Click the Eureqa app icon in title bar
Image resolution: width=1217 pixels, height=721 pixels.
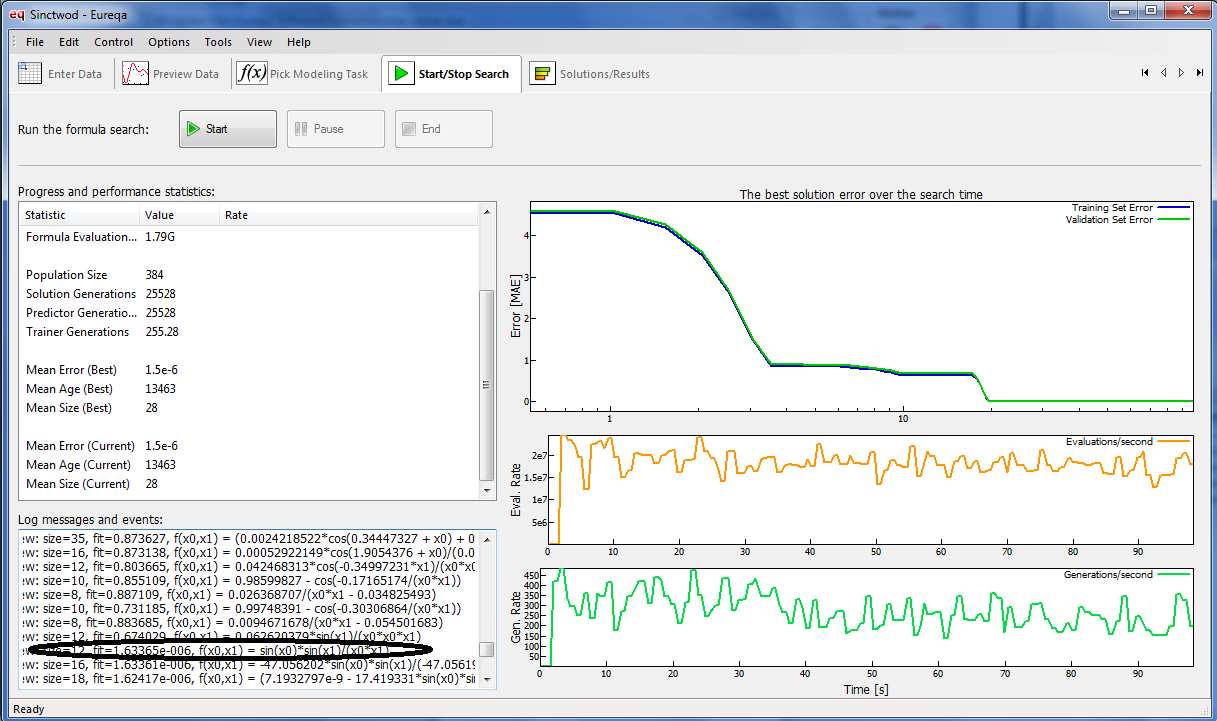tap(16, 15)
